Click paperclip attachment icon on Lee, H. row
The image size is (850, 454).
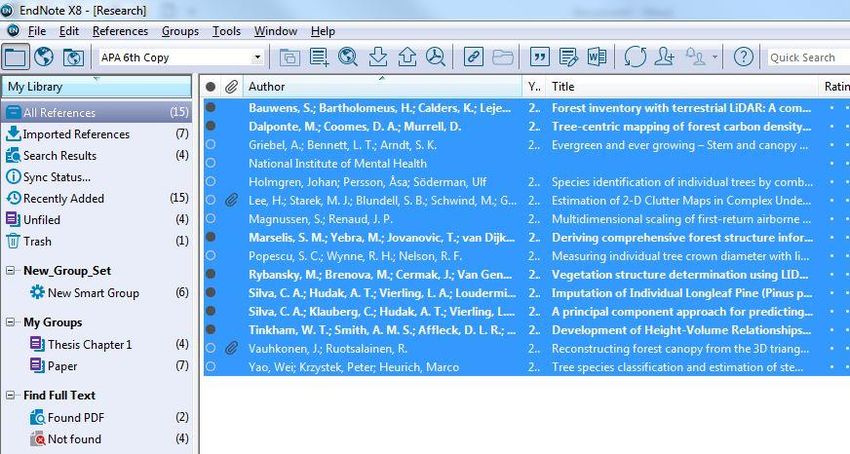click(231, 200)
